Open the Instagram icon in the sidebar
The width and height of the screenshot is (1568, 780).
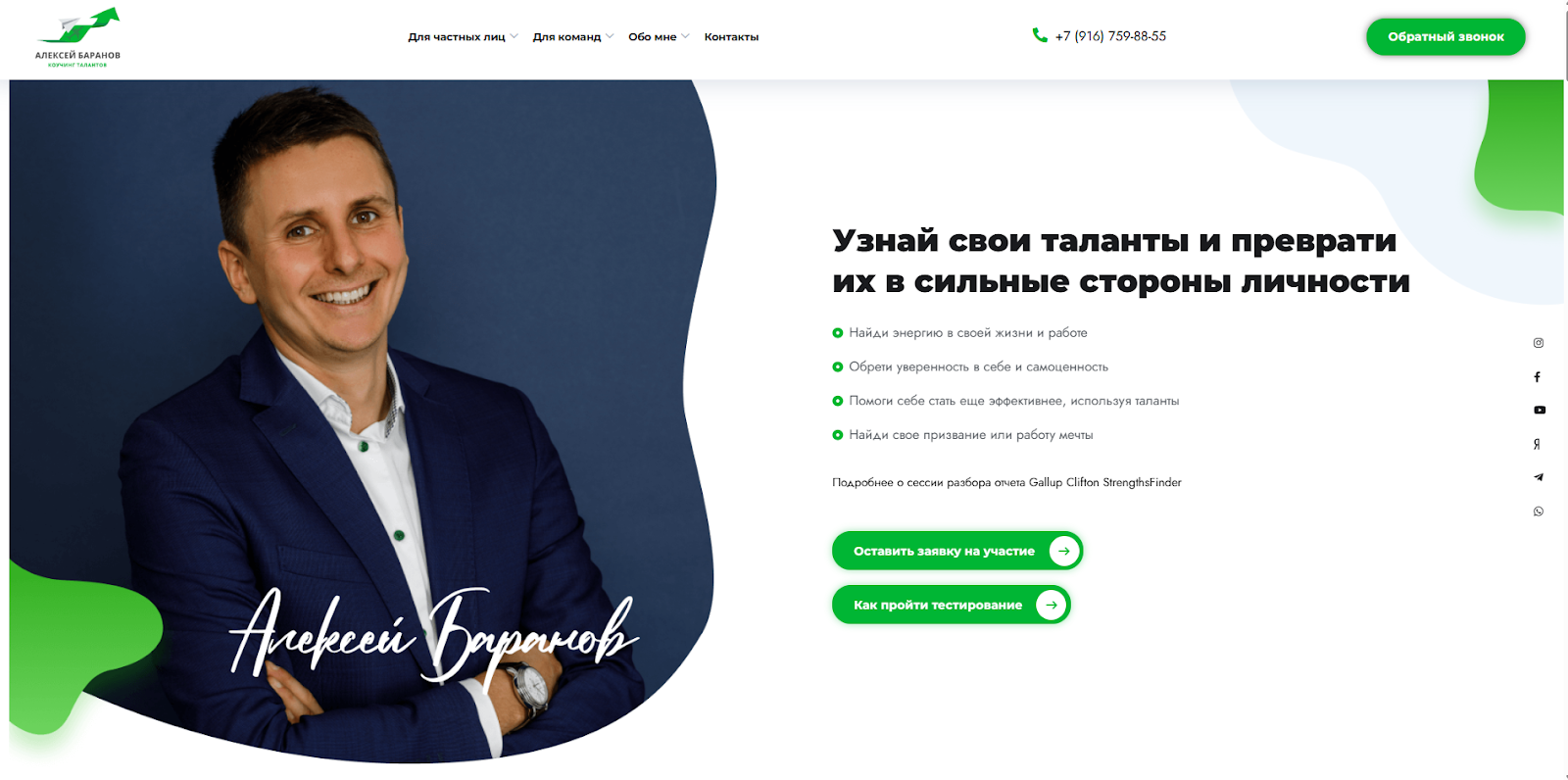(1539, 343)
